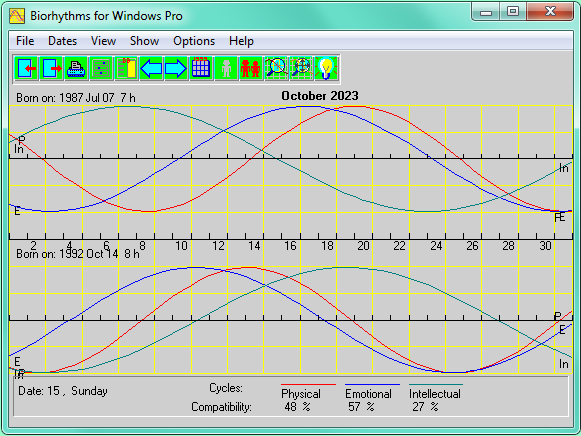Viewport: 581px width, 436px height.
Task: Maximize the Biorhythms window
Action: click(x=513, y=12)
